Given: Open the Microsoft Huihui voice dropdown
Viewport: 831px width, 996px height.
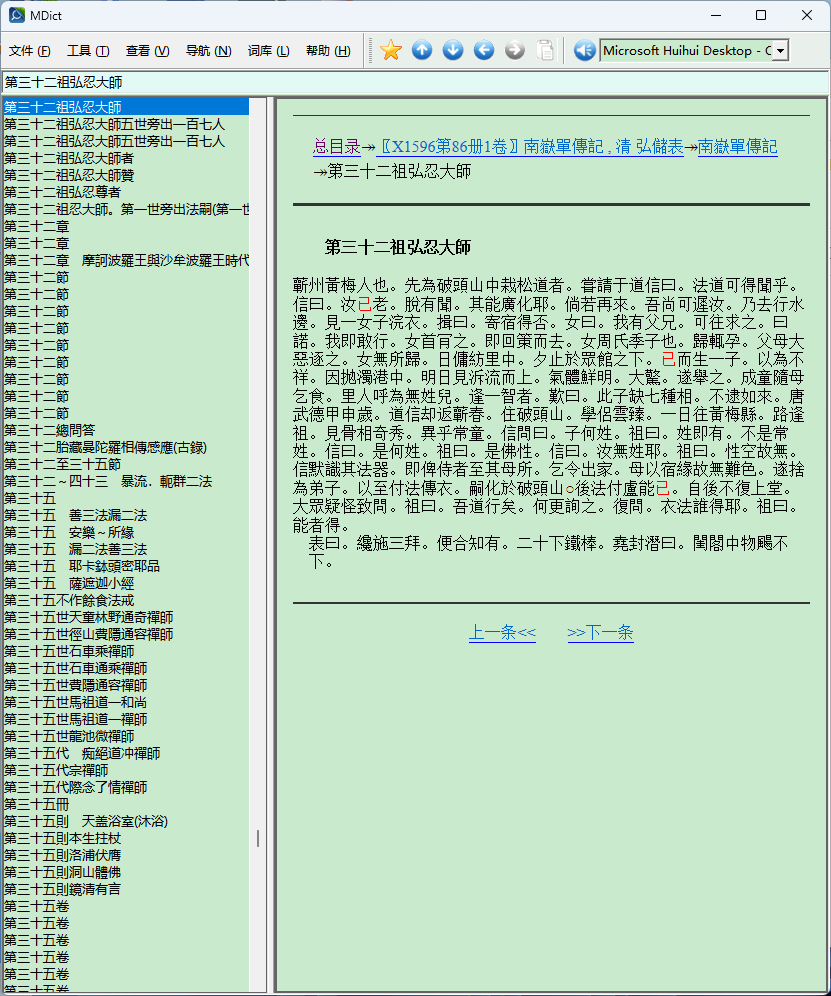Looking at the screenshot, I should click(780, 50).
